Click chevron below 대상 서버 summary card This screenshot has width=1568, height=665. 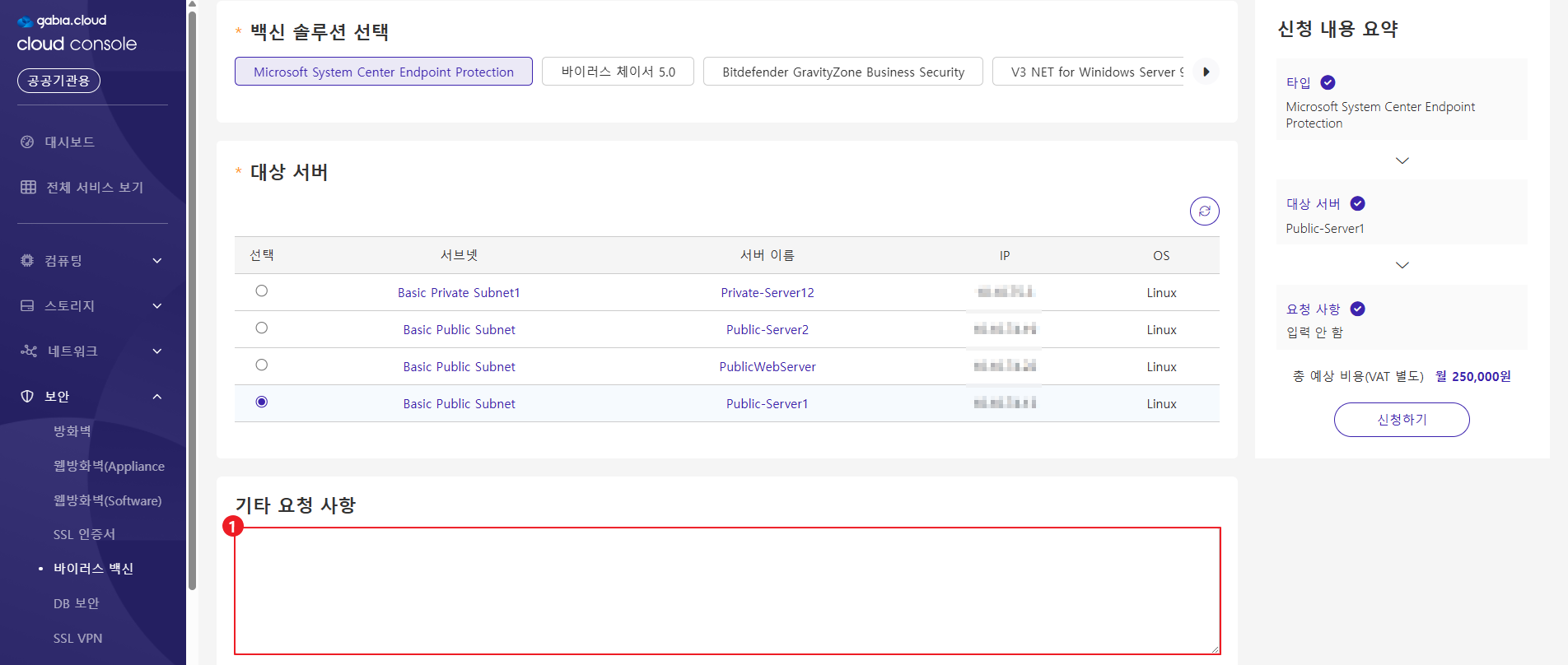1402,265
